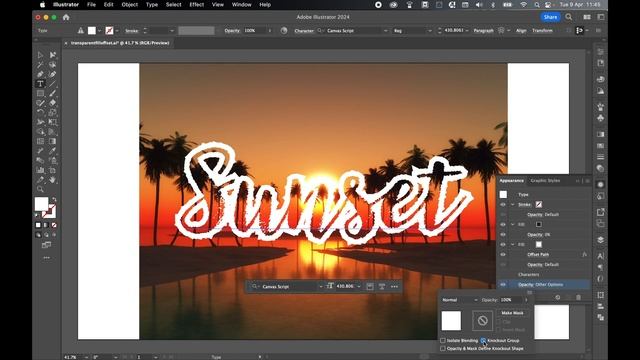Toggle visibility of Offset Path effect

(503, 254)
